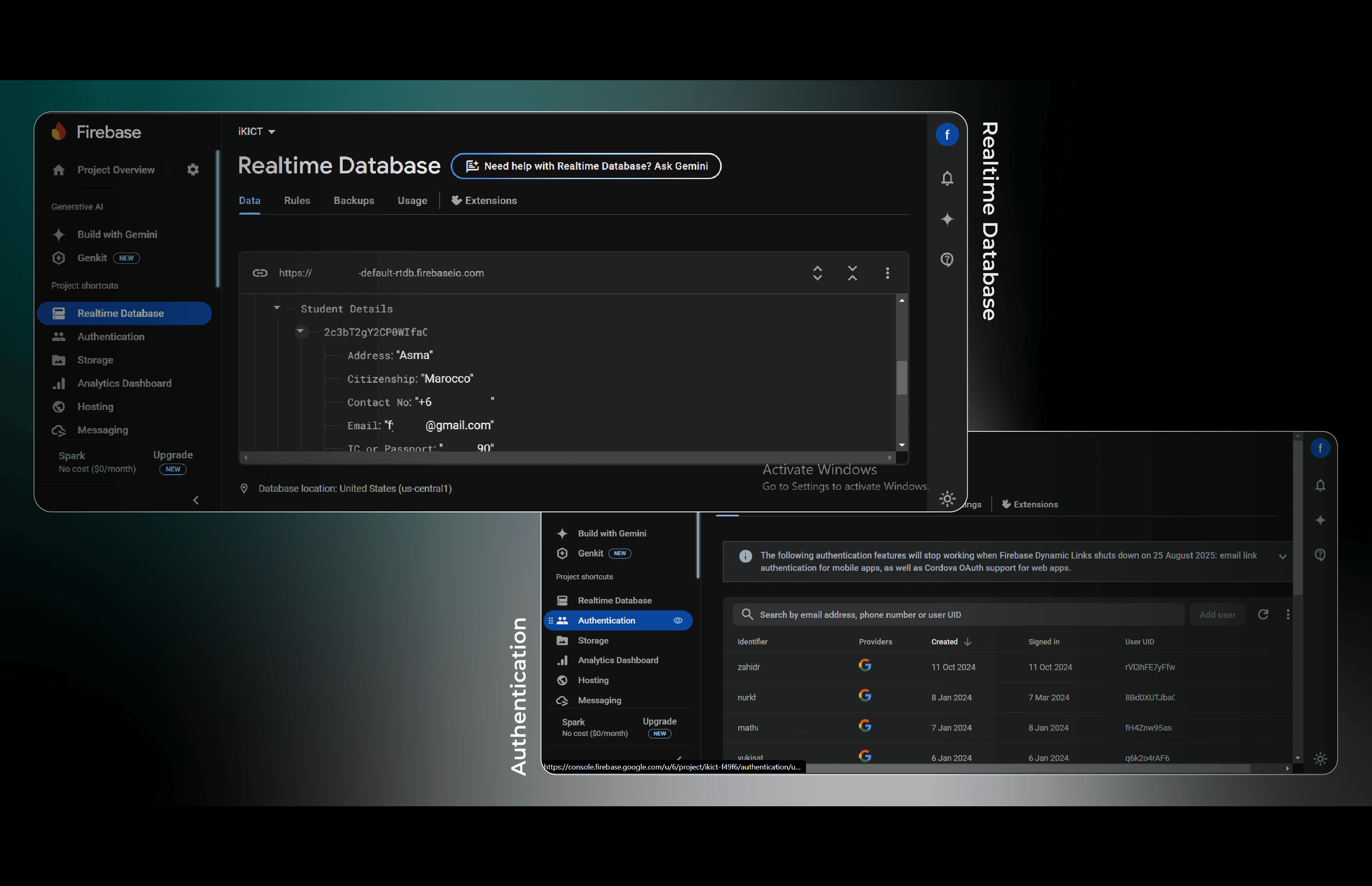
Task: Click refresh icon next to Add user
Action: [x=1263, y=615]
